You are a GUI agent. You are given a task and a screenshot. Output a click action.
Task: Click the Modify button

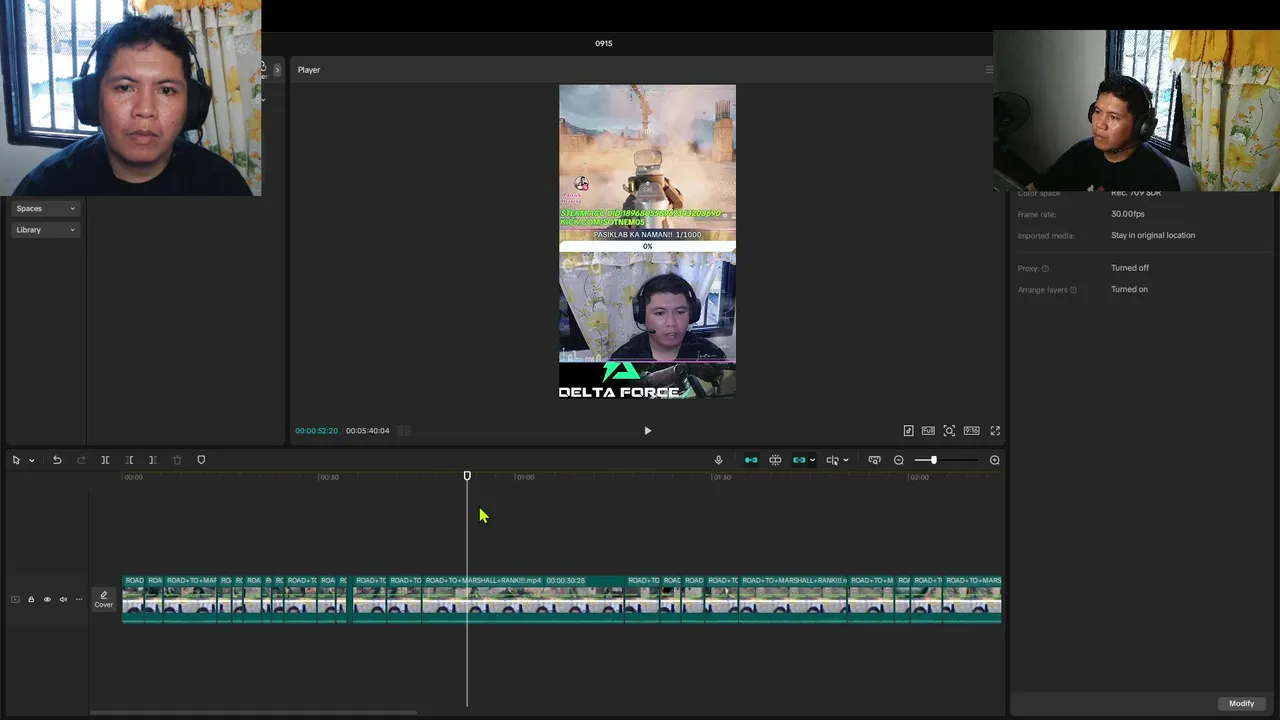(x=1241, y=703)
